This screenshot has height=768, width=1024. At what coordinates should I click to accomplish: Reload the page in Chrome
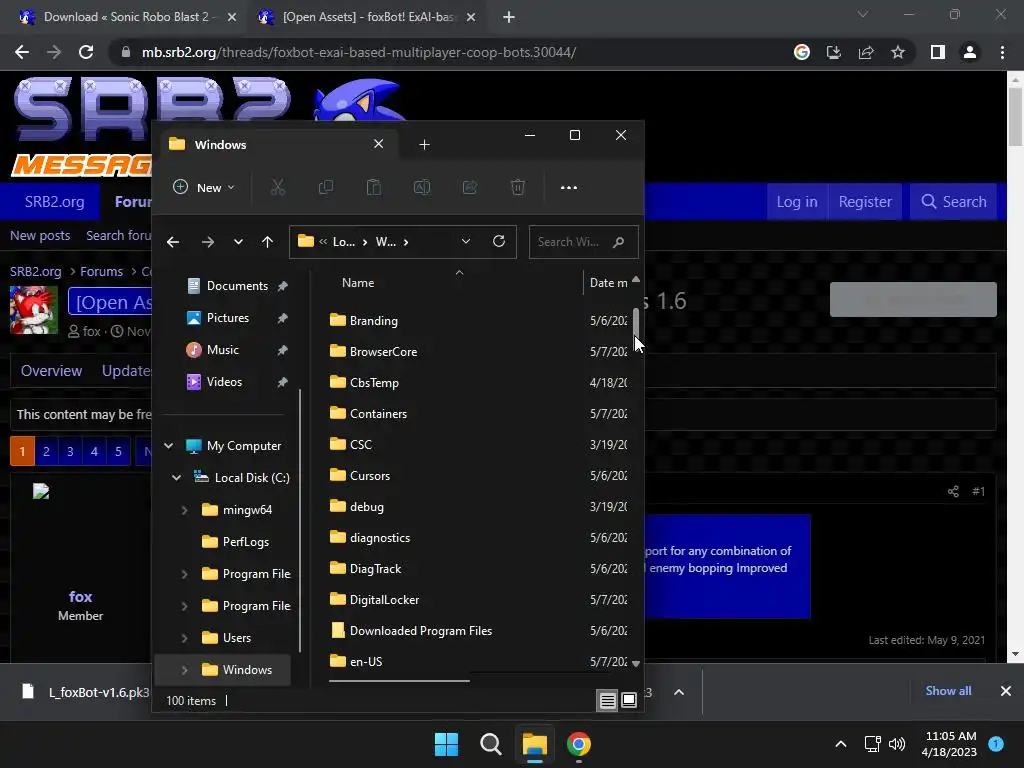pyautogui.click(x=86, y=52)
